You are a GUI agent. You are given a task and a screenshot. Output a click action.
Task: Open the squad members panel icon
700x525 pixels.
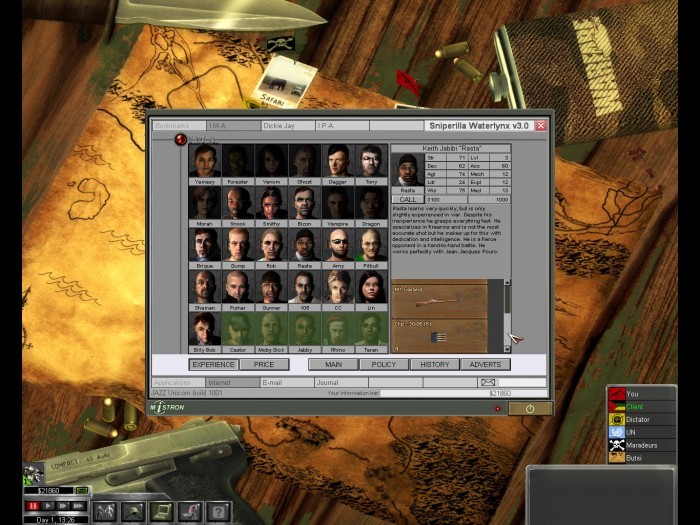tap(104, 512)
